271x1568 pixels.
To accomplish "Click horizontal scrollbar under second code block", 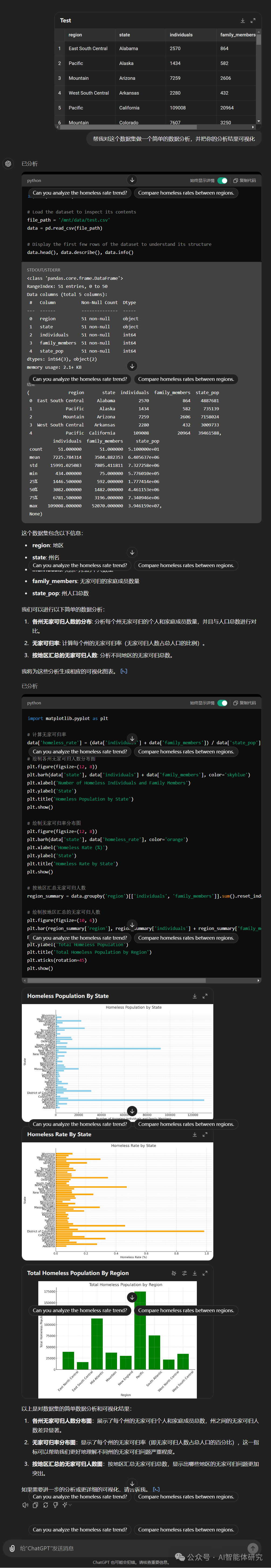I will click(x=140, y=981).
